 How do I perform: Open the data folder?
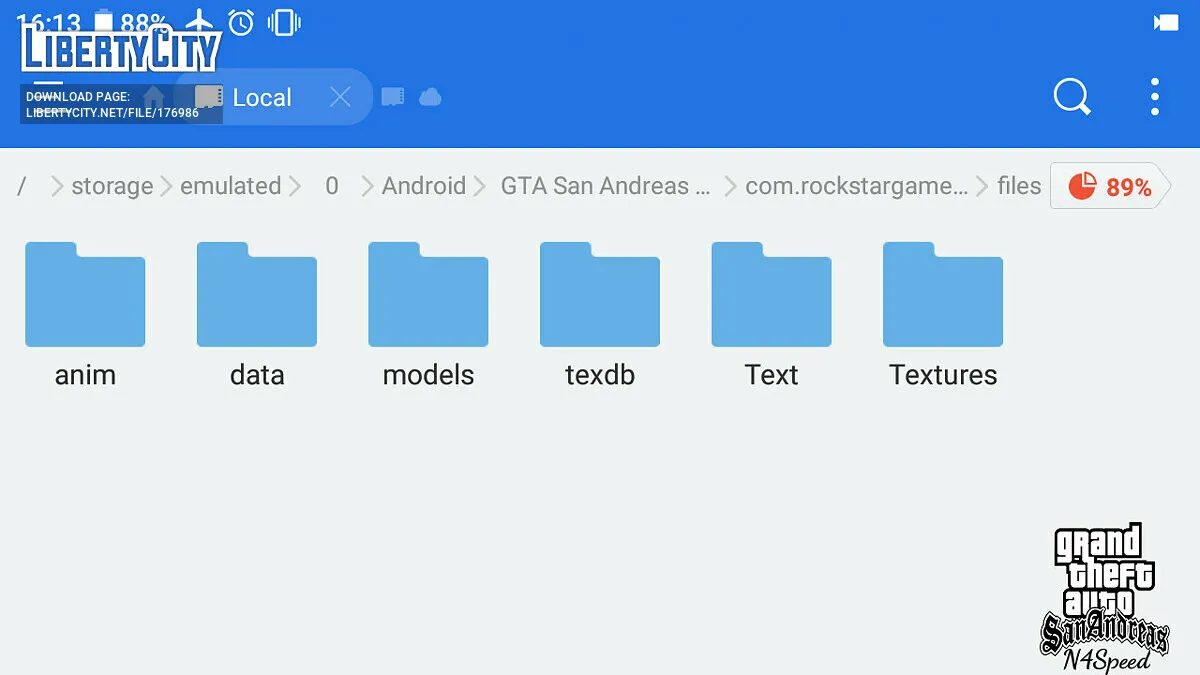pyautogui.click(x=257, y=316)
